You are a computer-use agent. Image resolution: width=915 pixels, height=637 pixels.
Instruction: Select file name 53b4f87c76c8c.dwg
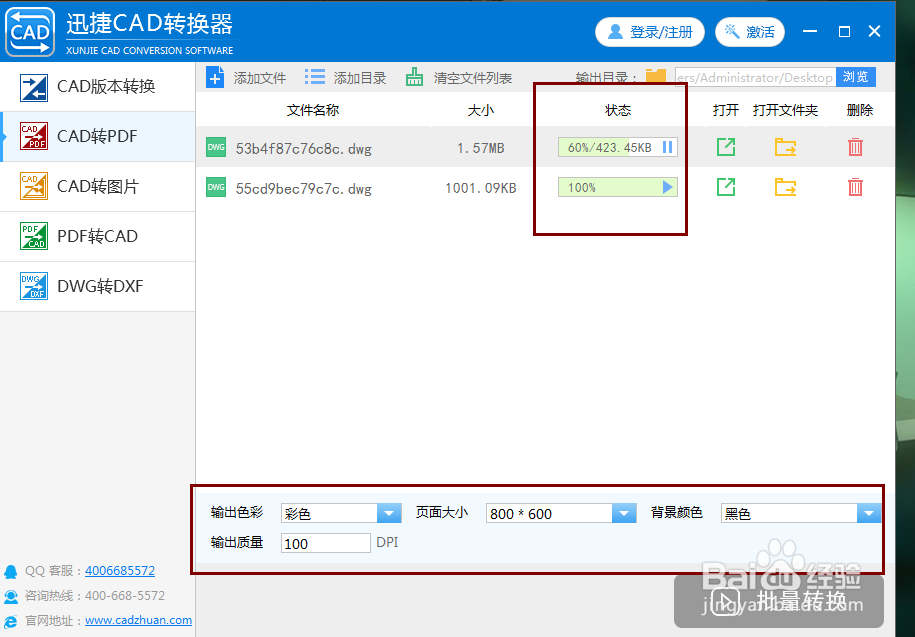pos(303,149)
